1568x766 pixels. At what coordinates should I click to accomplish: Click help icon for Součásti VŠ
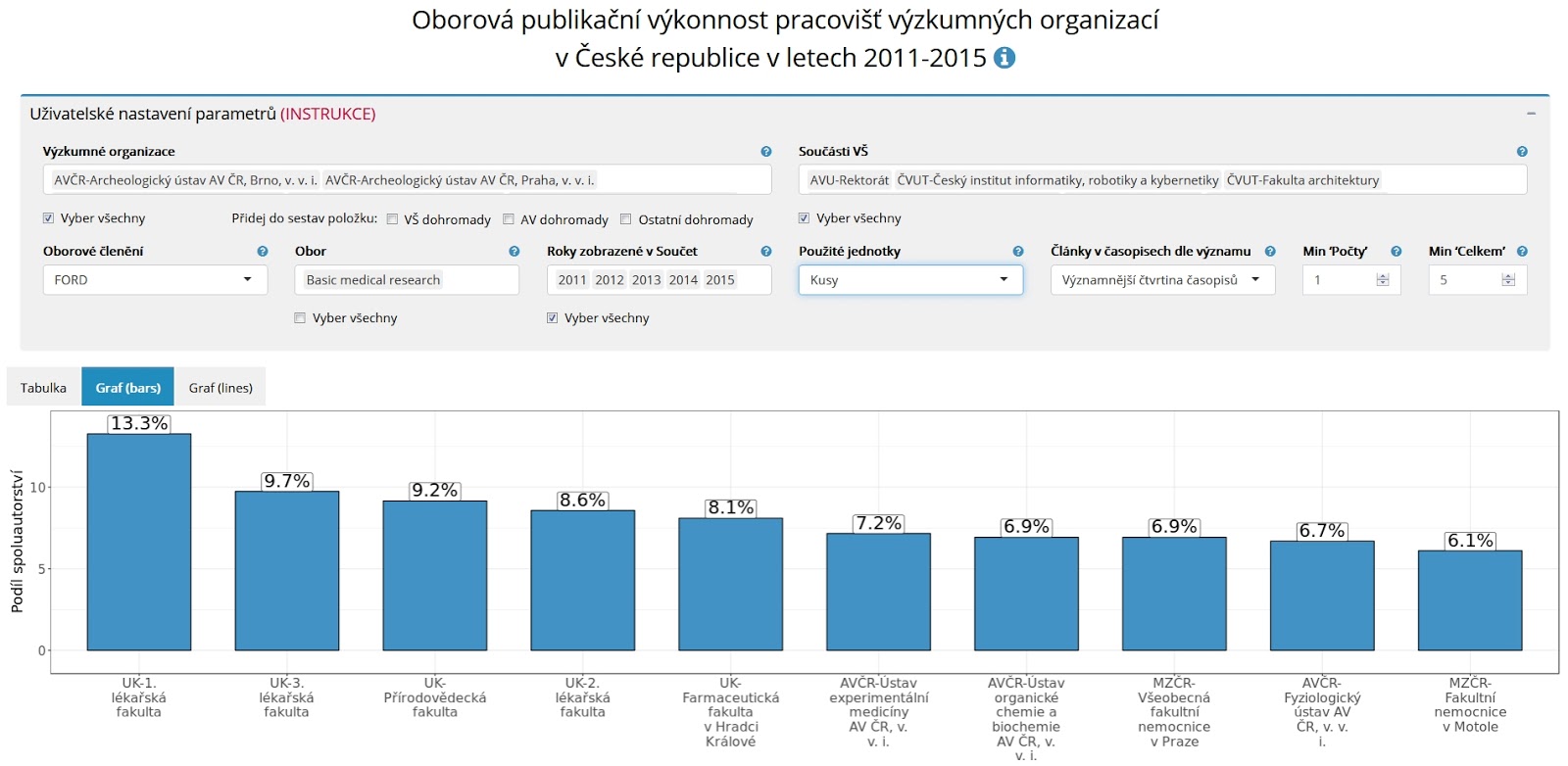[1522, 152]
